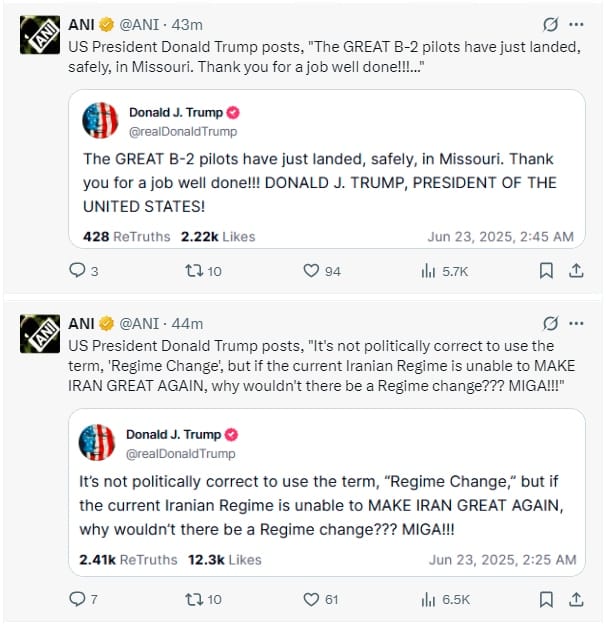
Task: View analytics showing 5.7K views
Action: point(444,271)
